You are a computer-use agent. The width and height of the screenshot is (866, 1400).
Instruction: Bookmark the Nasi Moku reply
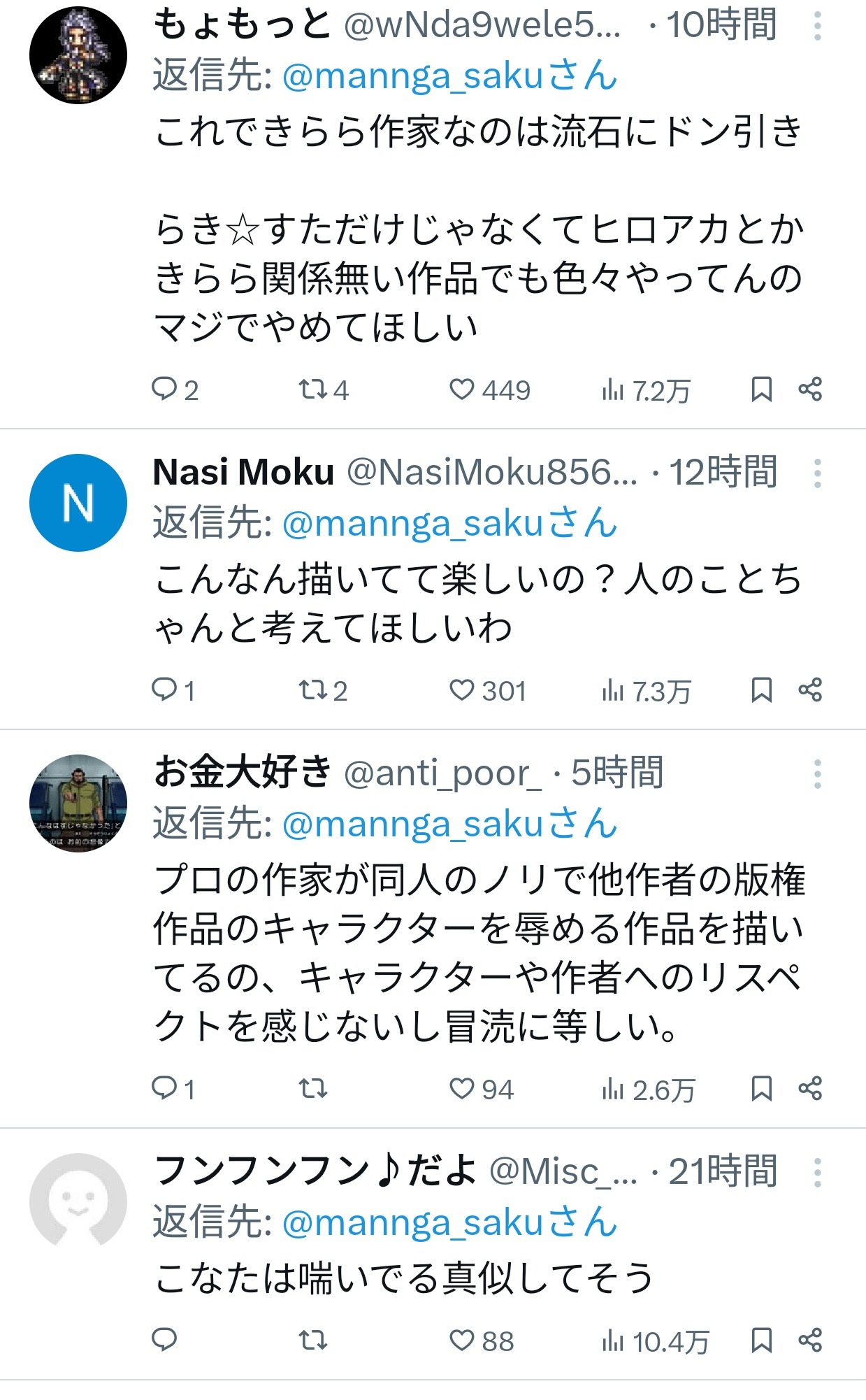761,691
